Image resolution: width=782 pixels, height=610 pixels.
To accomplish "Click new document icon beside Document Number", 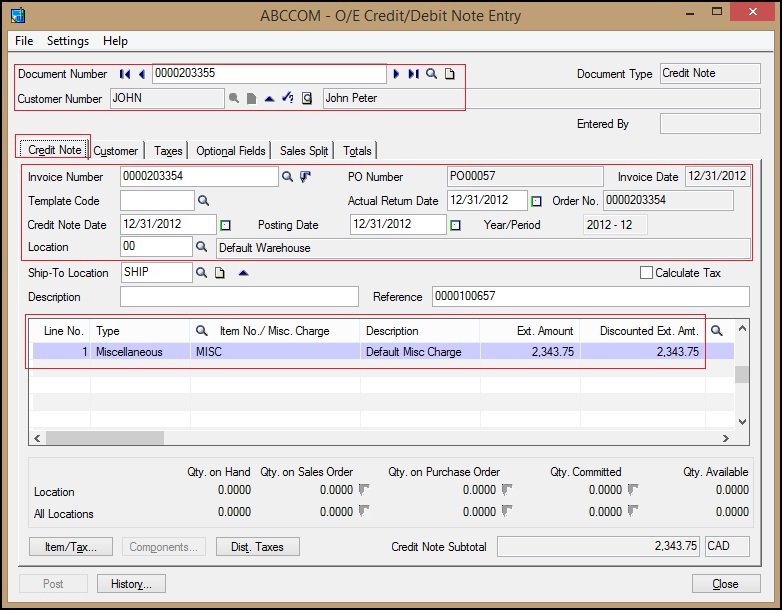I will (x=450, y=74).
